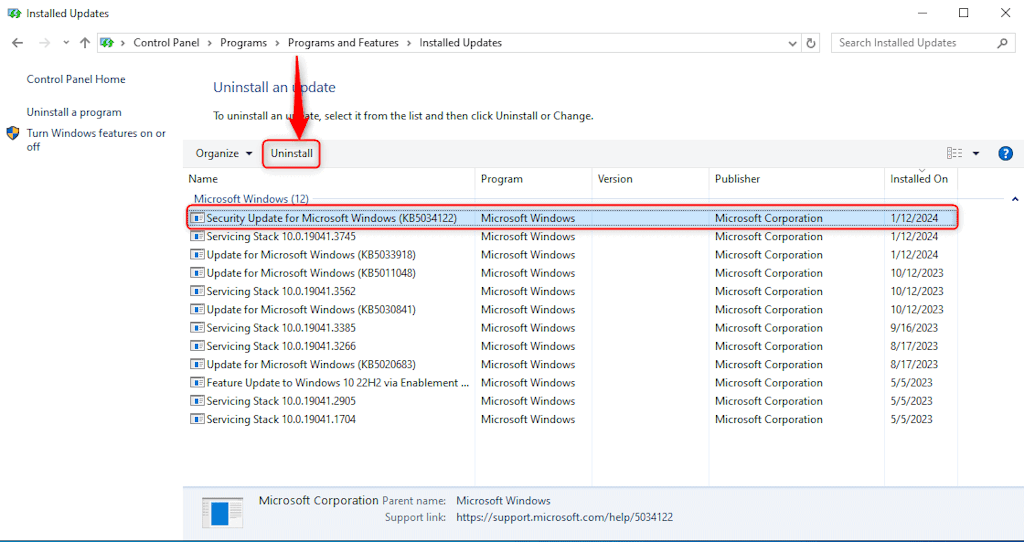1024x542 pixels.
Task: Select Servicing Stack 10.0.19041.3745
Action: point(572,236)
